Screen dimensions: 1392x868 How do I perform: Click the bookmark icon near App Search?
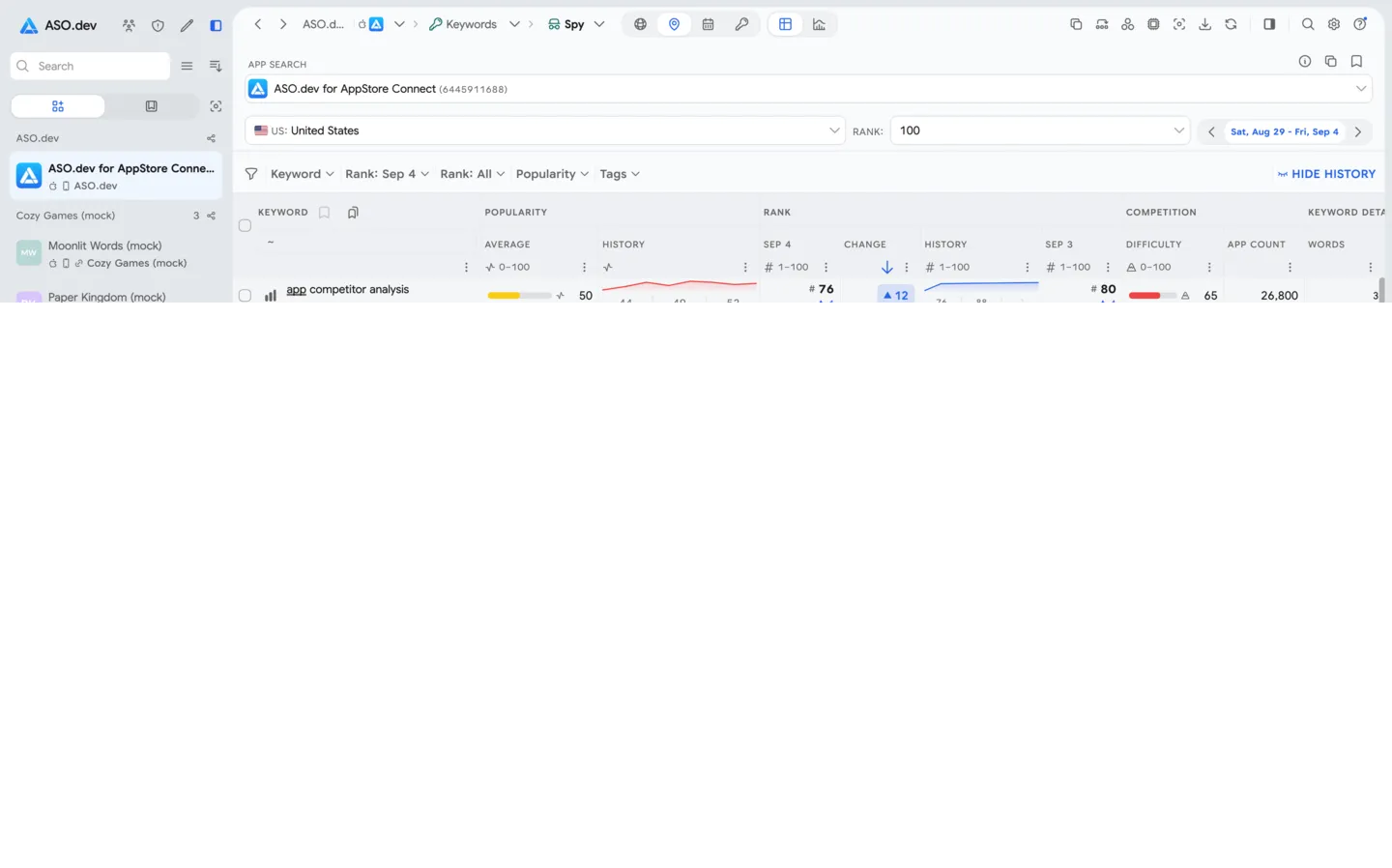coord(1356,61)
